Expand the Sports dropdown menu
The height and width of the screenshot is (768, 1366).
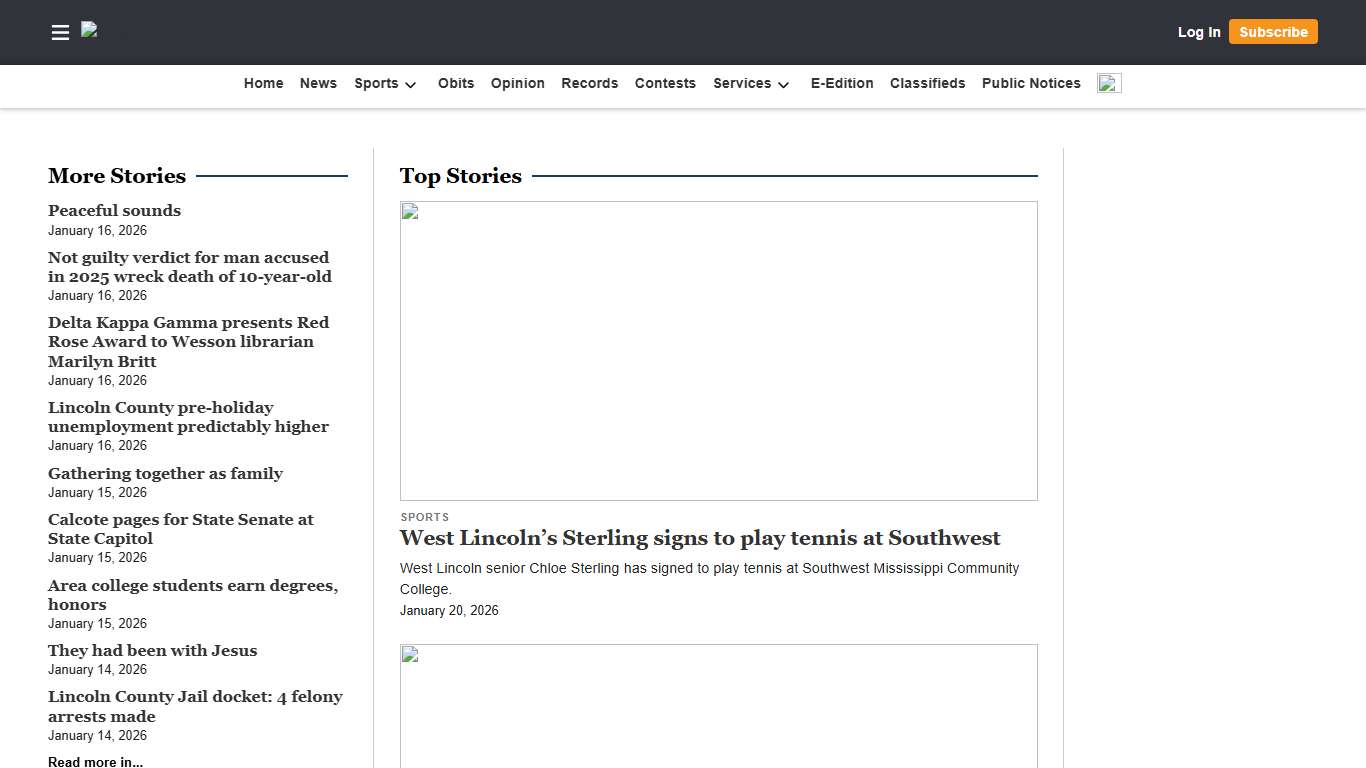385,84
